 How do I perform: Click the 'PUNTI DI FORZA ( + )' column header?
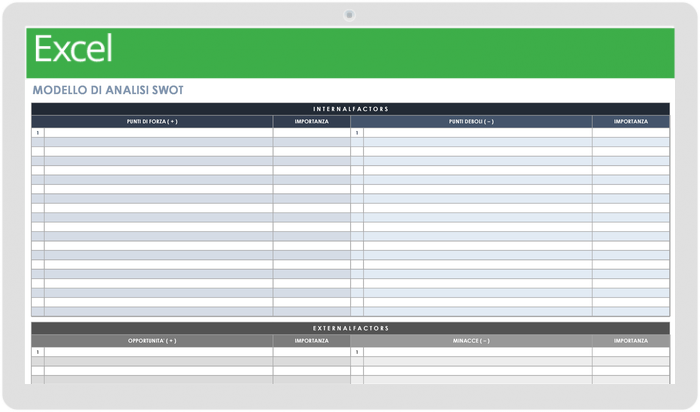coord(152,121)
